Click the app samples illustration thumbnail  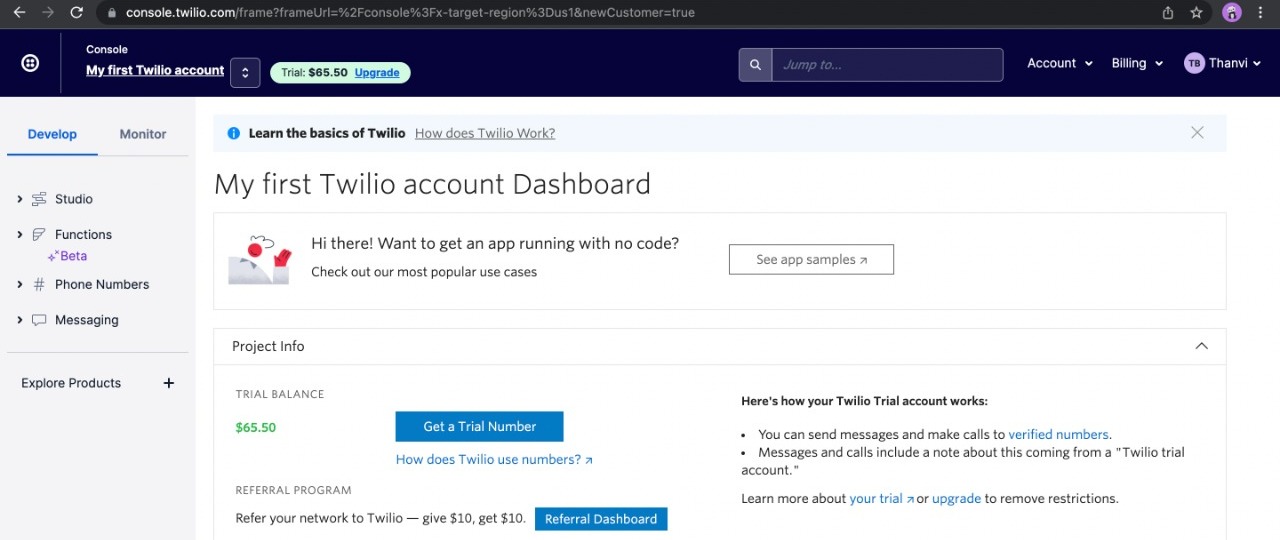[x=259, y=260]
